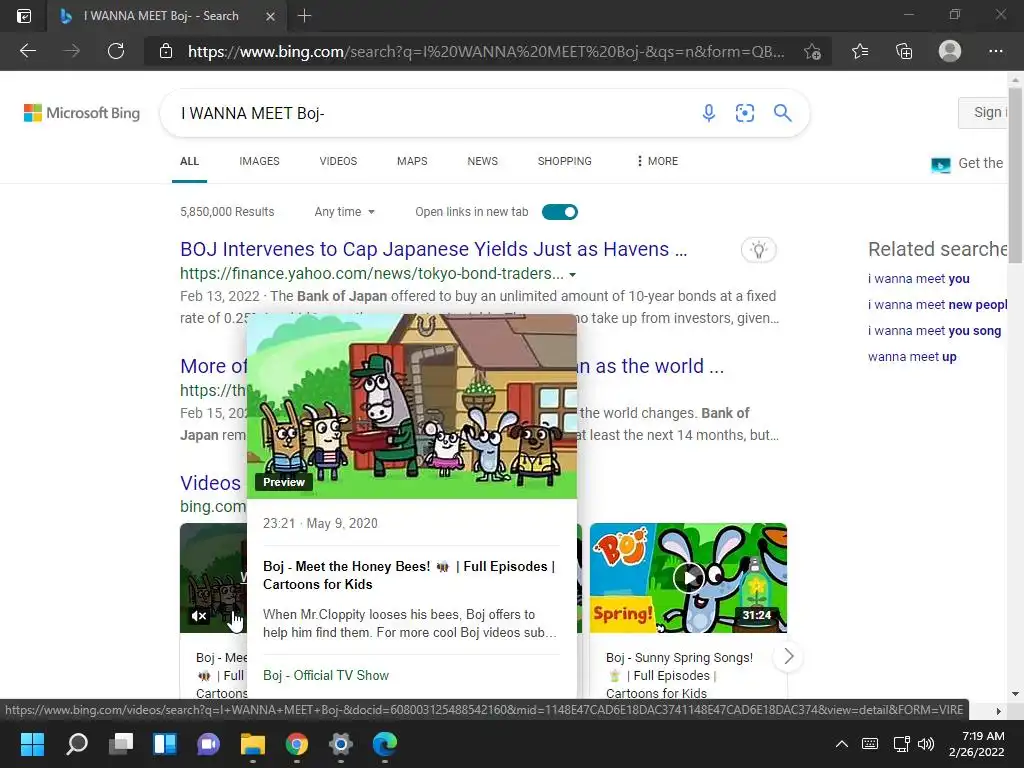The width and height of the screenshot is (1024, 768).
Task: Open the Favorites list icon
Action: (860, 51)
